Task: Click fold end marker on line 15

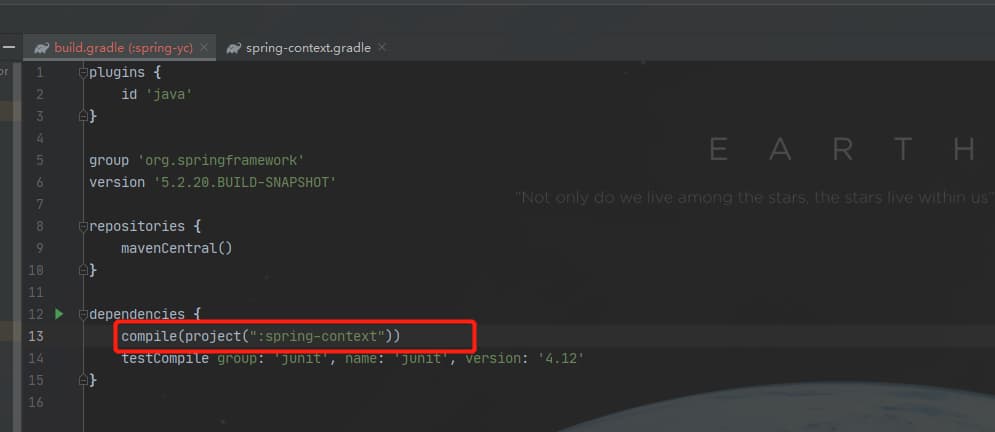Action: click(x=83, y=381)
